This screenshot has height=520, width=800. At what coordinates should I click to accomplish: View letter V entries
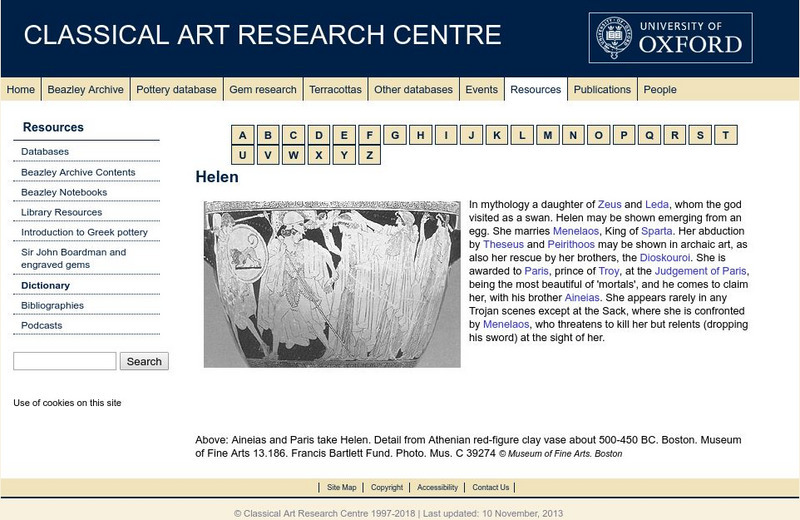click(268, 155)
